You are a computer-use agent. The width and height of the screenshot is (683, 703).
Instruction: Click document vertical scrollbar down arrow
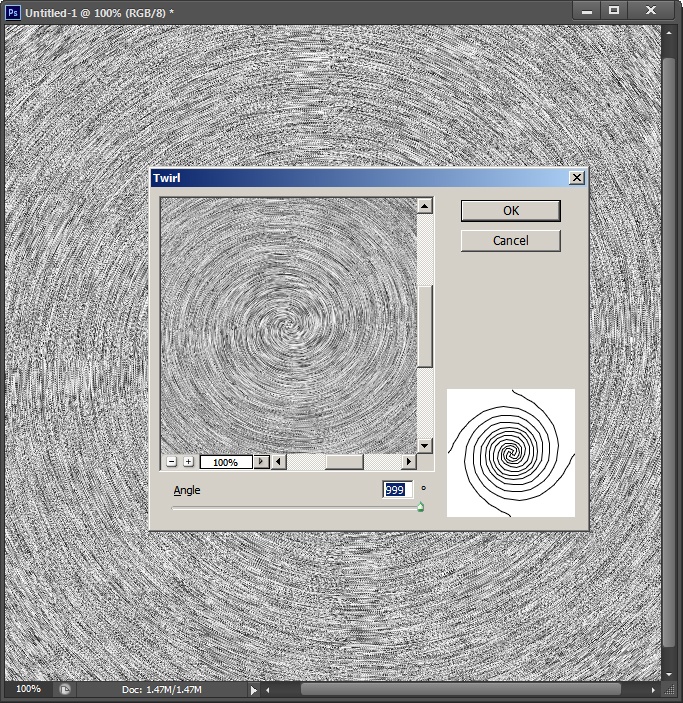(669, 674)
